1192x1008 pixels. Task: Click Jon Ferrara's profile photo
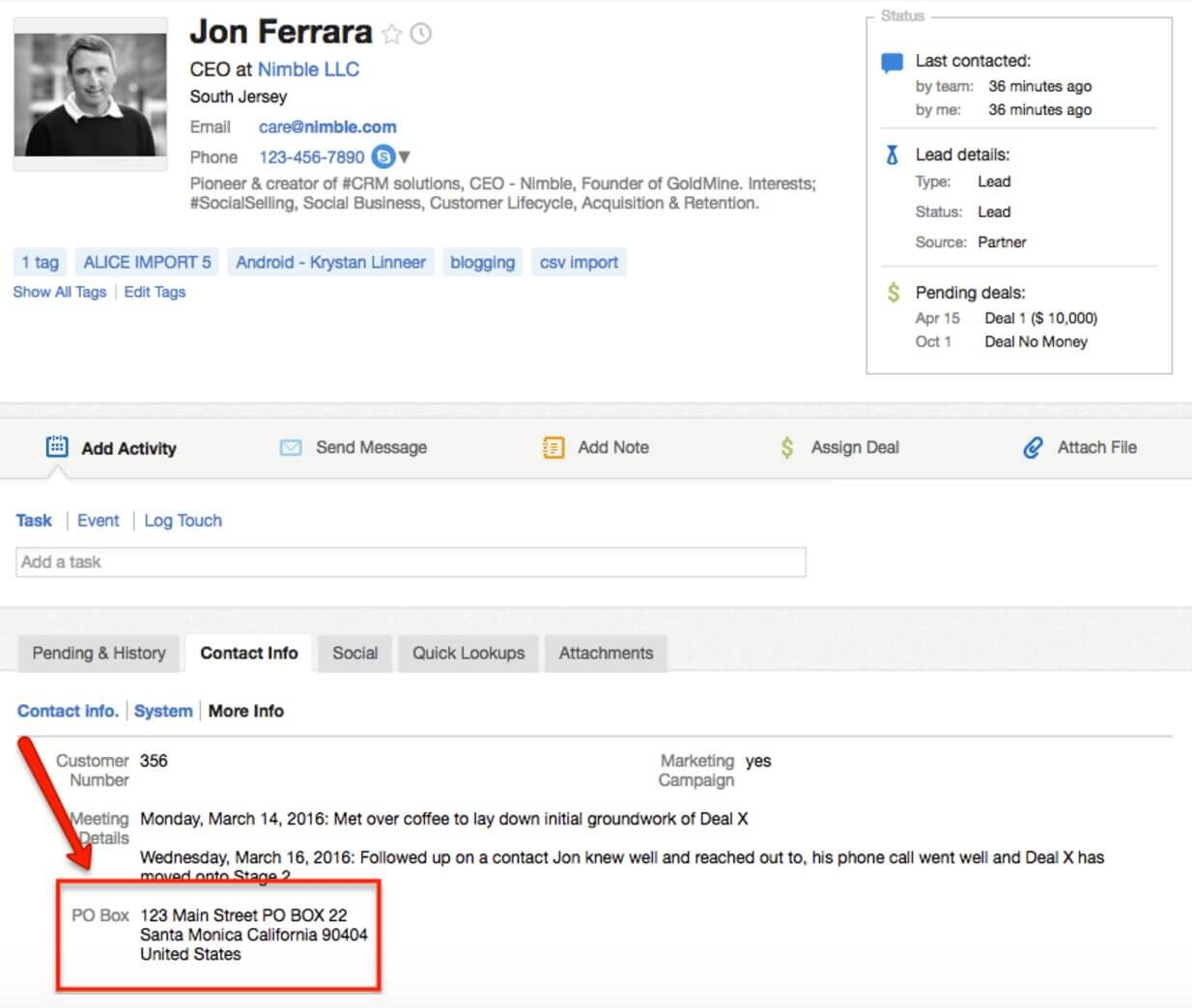coord(90,96)
